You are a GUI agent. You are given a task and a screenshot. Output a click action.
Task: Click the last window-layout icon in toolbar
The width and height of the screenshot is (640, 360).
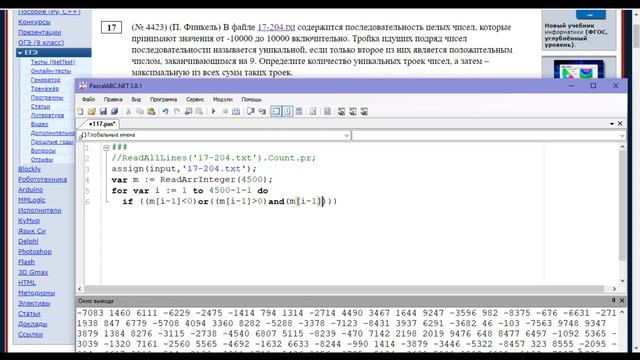364,111
